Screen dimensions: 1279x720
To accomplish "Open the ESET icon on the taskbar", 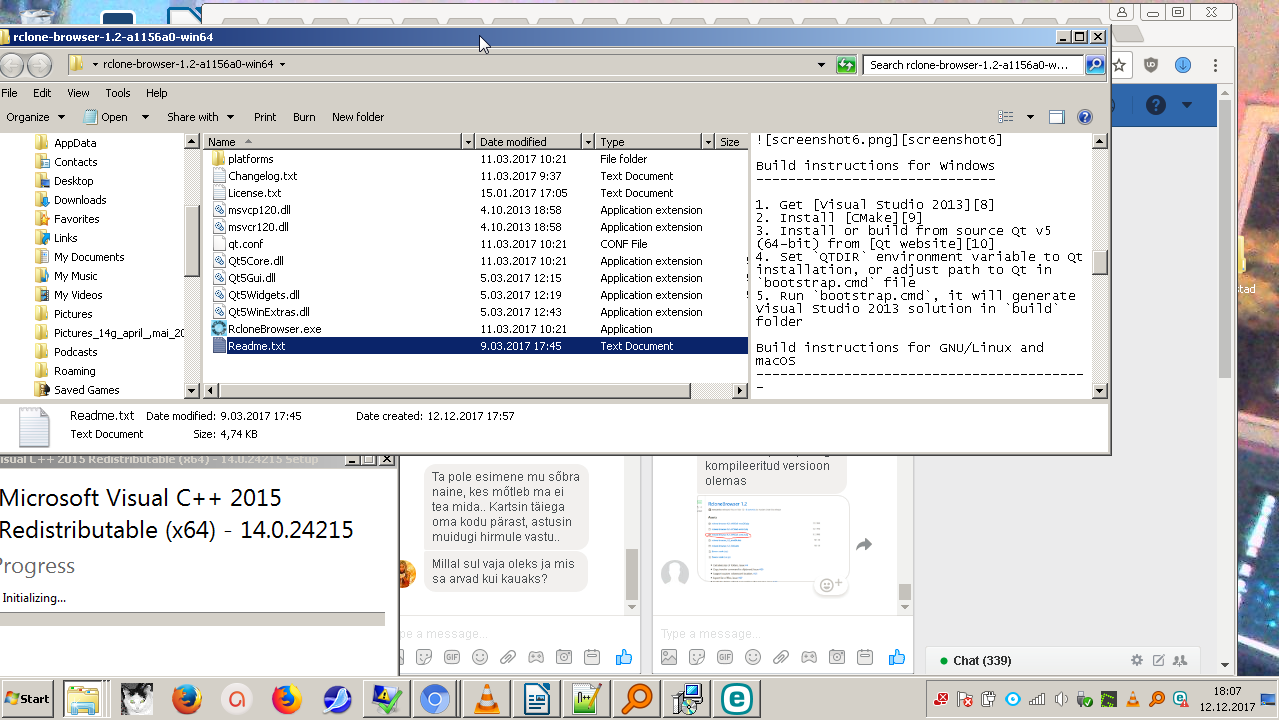I will point(737,699).
